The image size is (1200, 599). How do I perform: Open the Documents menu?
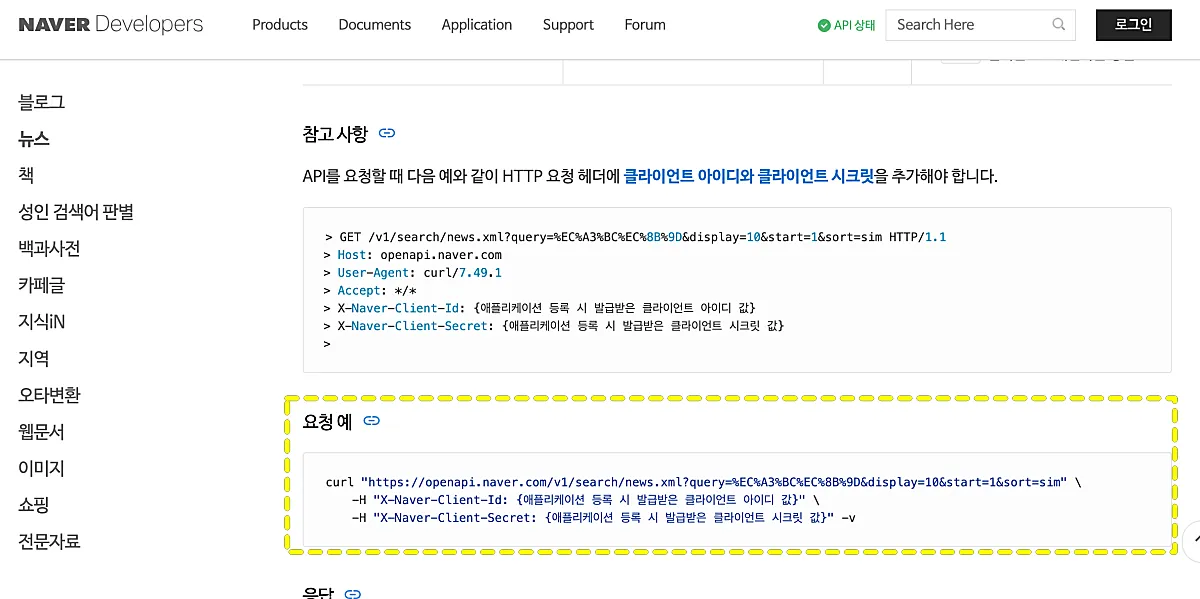pyautogui.click(x=375, y=25)
